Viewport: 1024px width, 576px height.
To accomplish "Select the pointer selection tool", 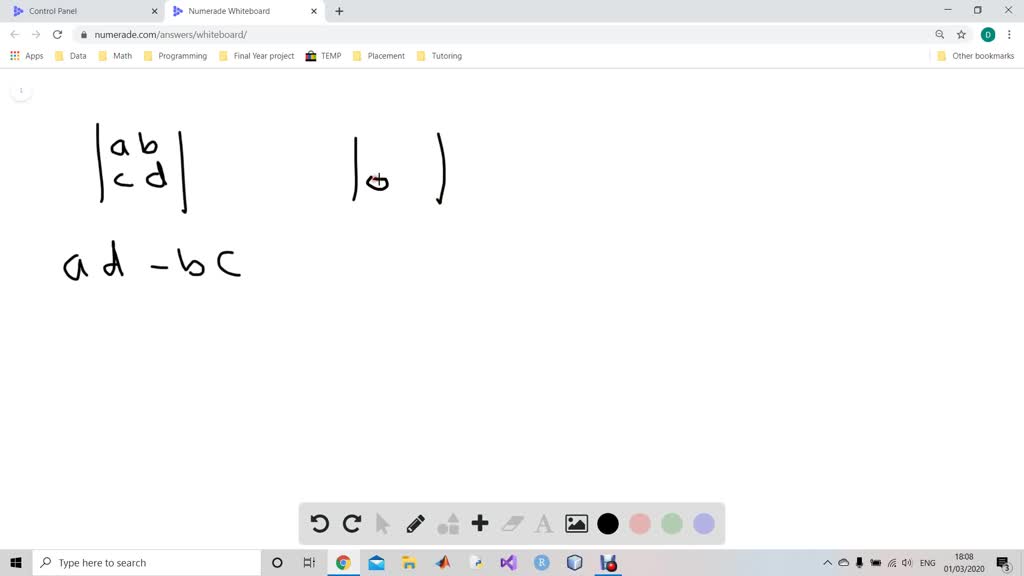I will click(384, 523).
